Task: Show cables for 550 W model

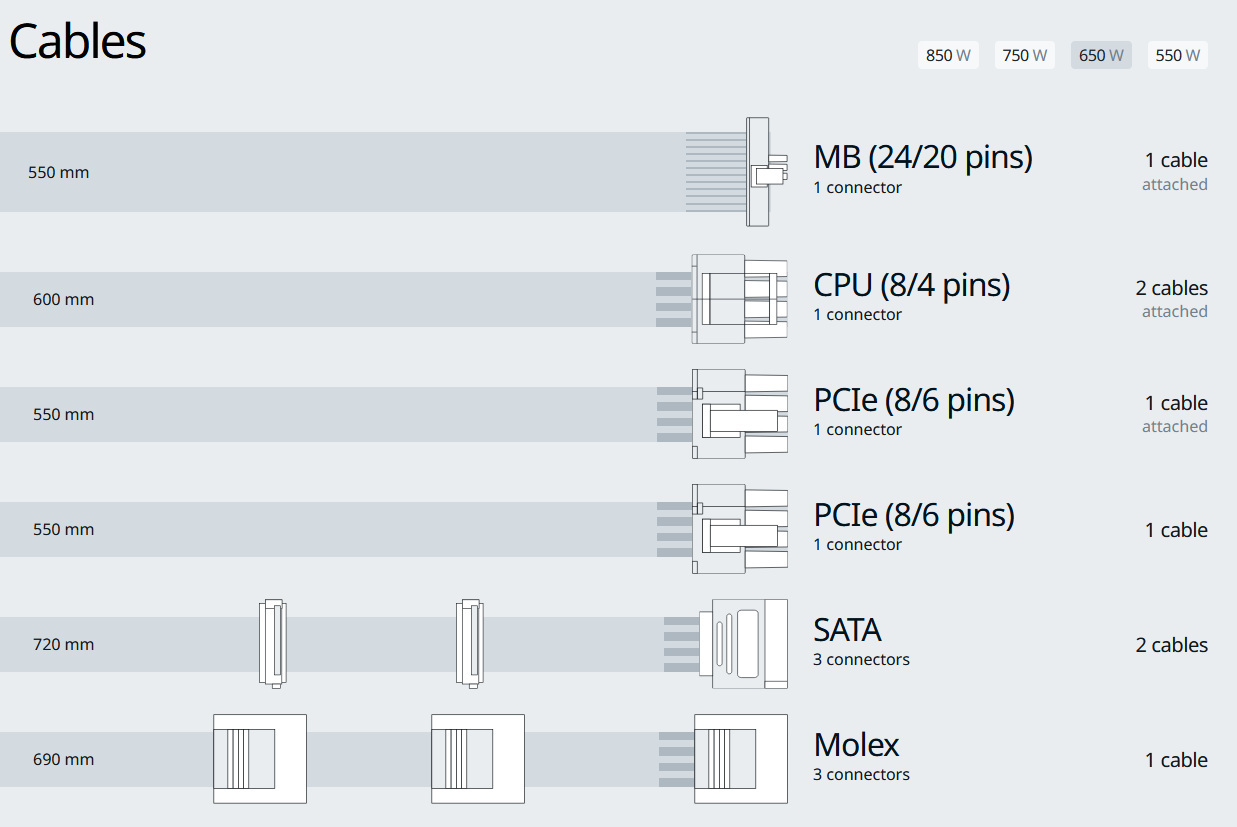Action: [x=1177, y=56]
